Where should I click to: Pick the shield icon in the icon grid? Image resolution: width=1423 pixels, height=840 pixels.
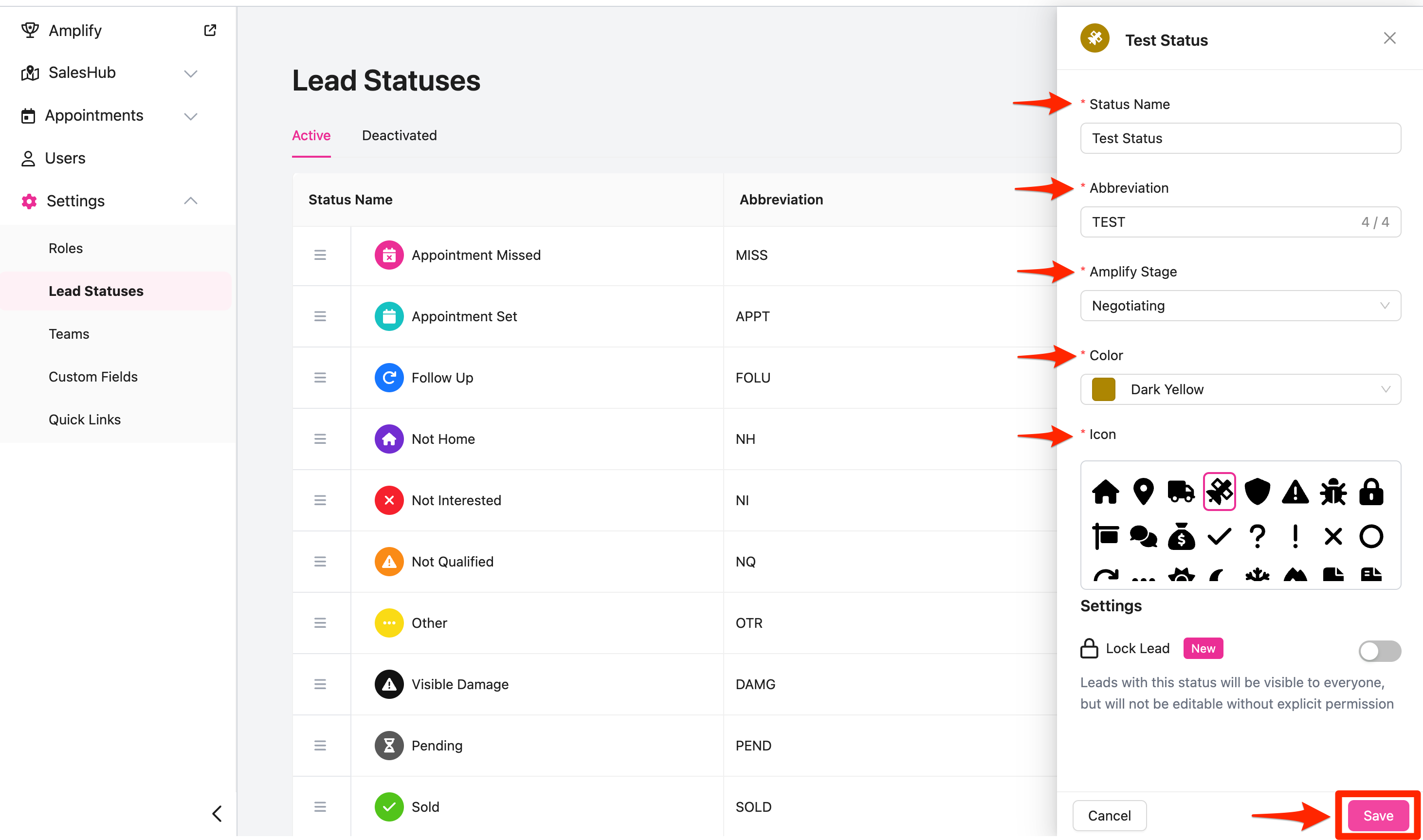(x=1257, y=492)
